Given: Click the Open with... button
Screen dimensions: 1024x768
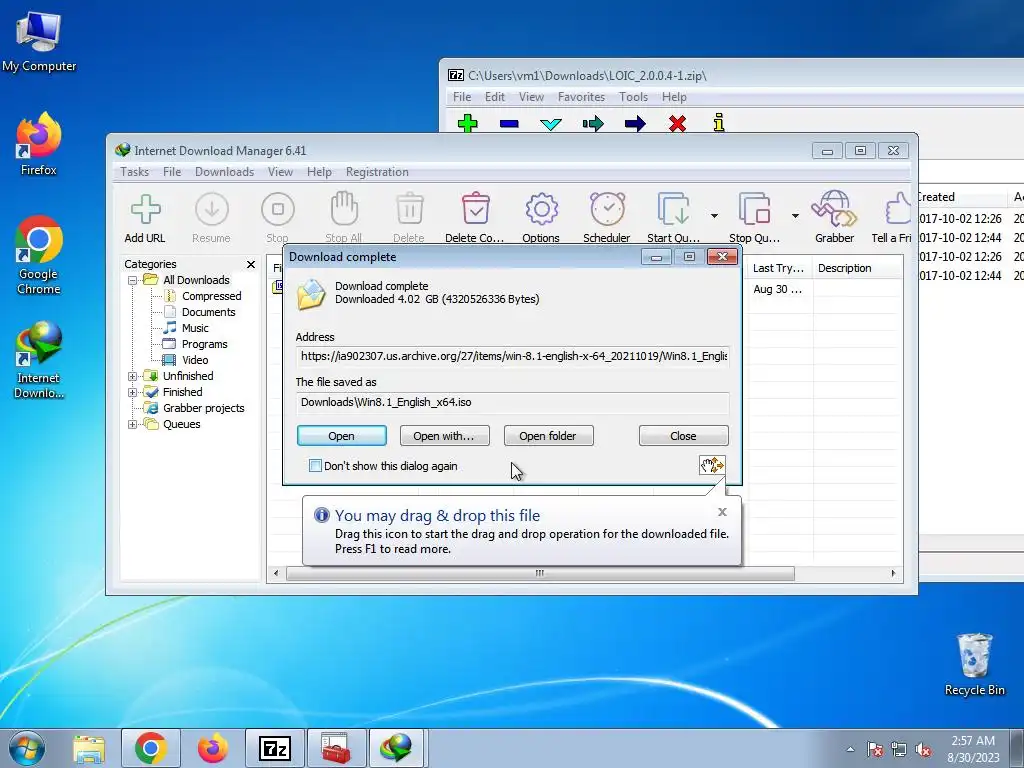Looking at the screenshot, I should coord(445,436).
